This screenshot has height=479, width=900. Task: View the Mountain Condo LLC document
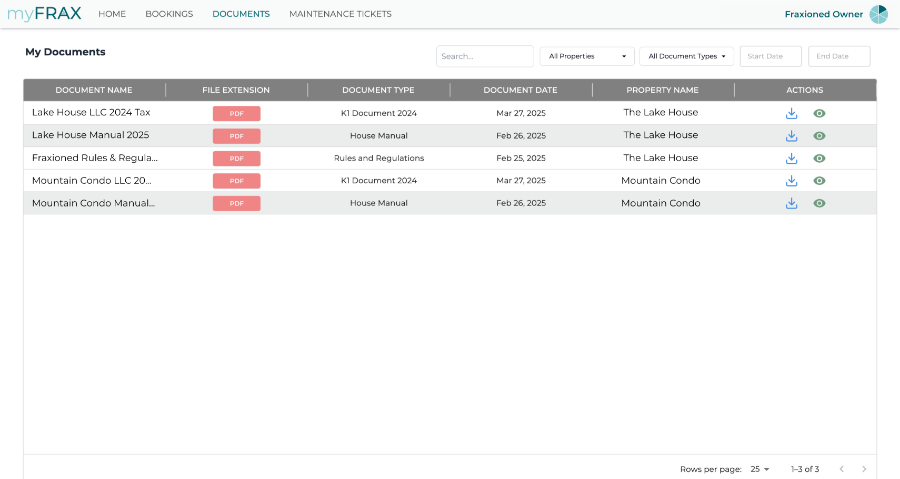coord(819,181)
